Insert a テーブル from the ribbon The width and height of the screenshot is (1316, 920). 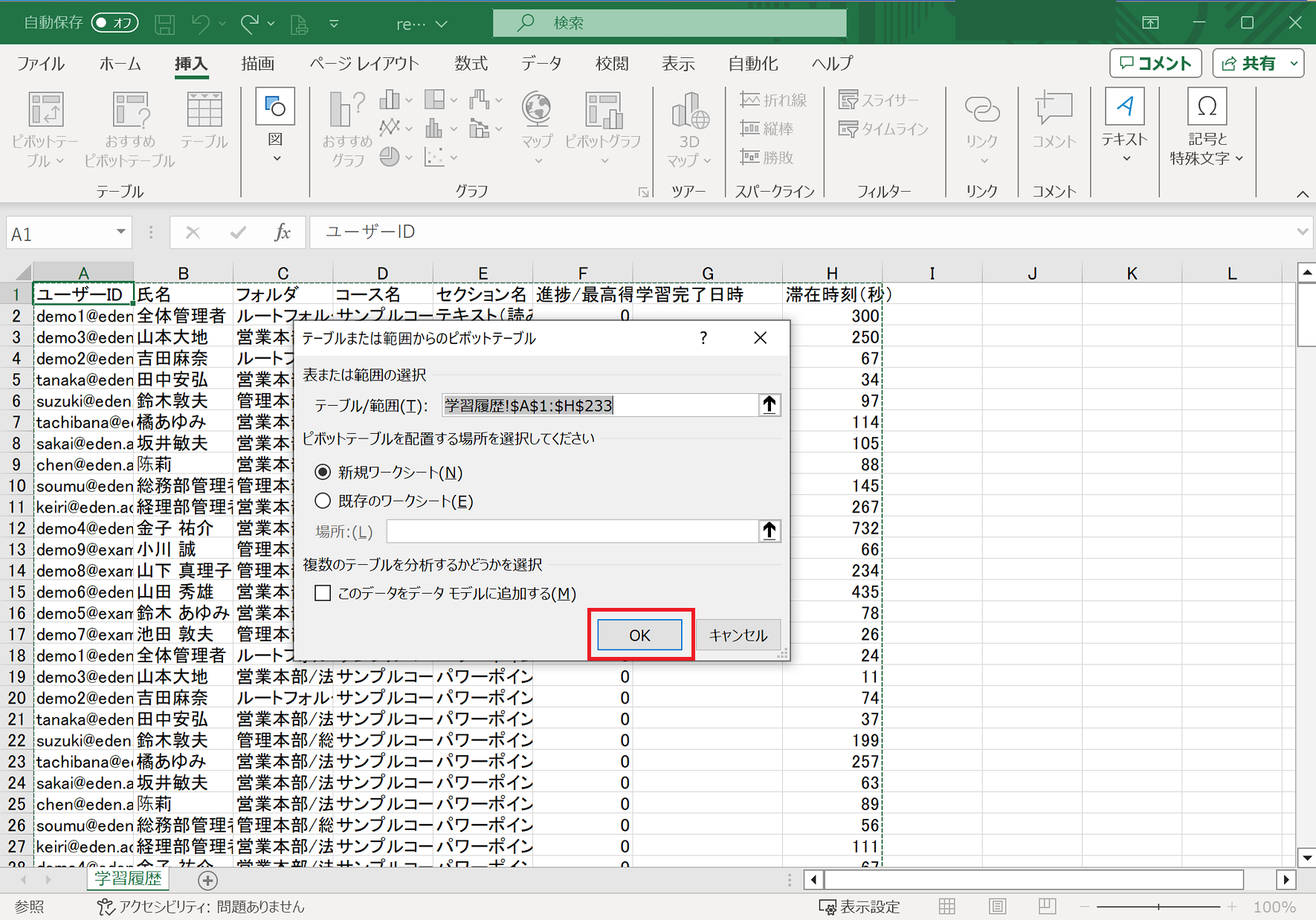pos(204,120)
